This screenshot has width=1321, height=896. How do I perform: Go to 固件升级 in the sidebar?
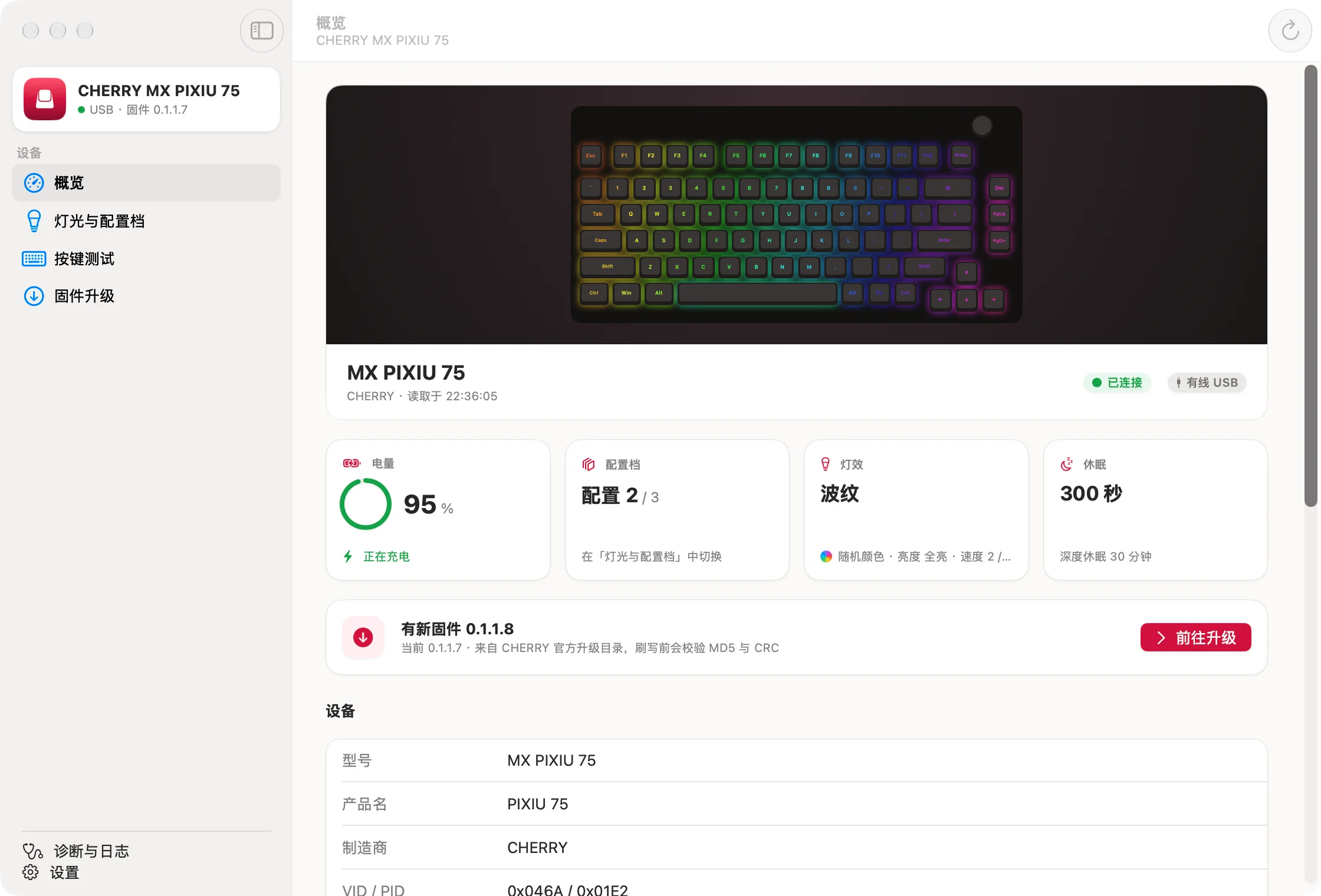(x=146, y=296)
